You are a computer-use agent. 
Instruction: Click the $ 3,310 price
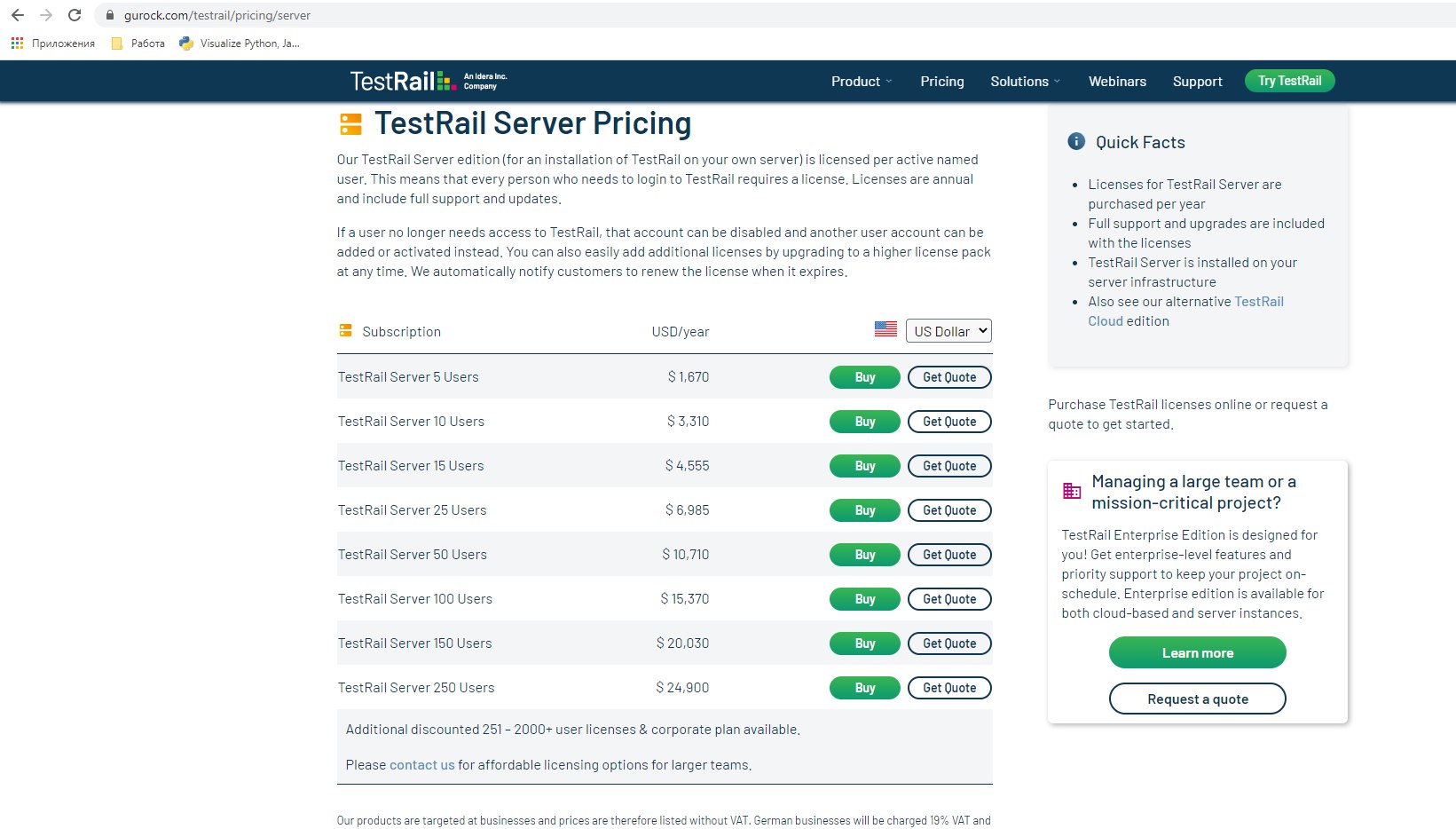coord(688,422)
